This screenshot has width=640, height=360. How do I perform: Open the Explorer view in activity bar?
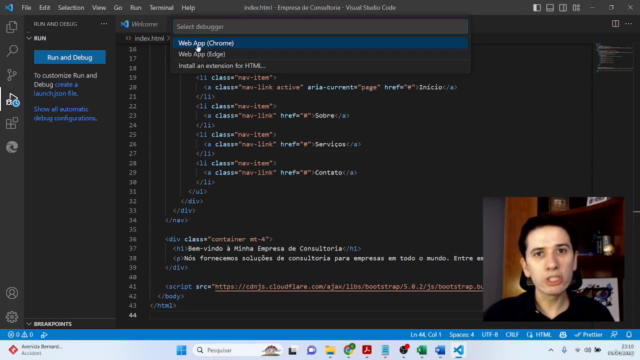pos(12,27)
